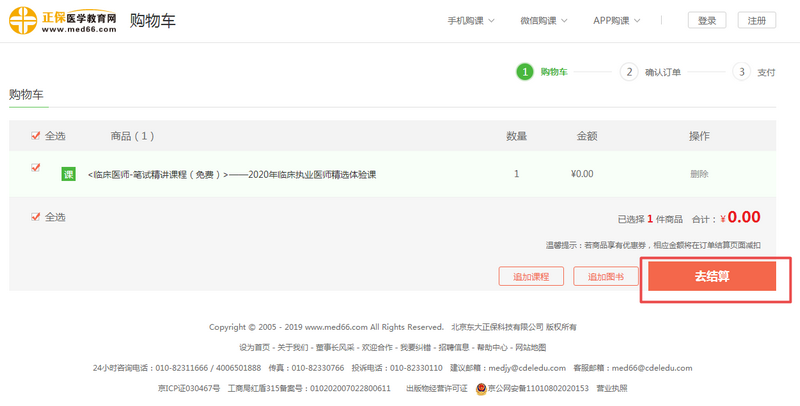Uncheck the 临床医师 course item checkbox
The width and height of the screenshot is (800, 406).
pos(36,167)
